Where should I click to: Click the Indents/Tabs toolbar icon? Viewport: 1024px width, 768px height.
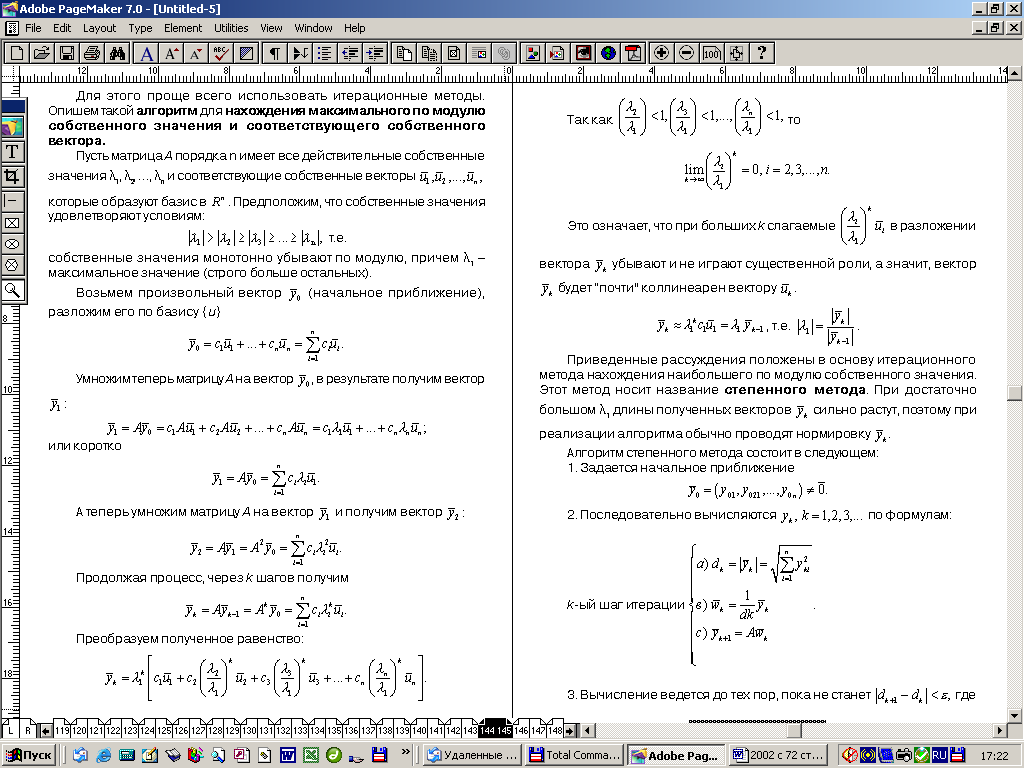pyautogui.click(x=300, y=53)
